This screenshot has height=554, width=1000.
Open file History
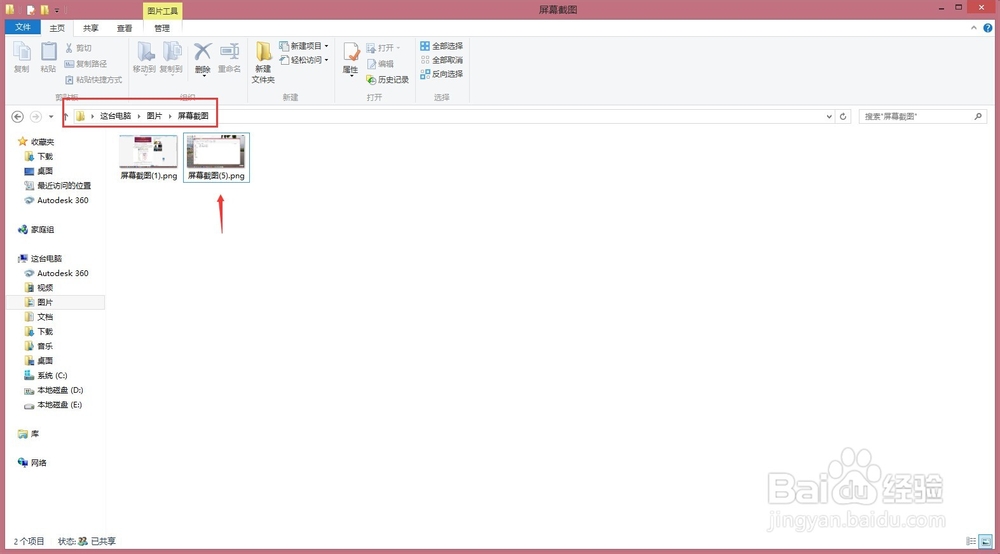[x=387, y=80]
